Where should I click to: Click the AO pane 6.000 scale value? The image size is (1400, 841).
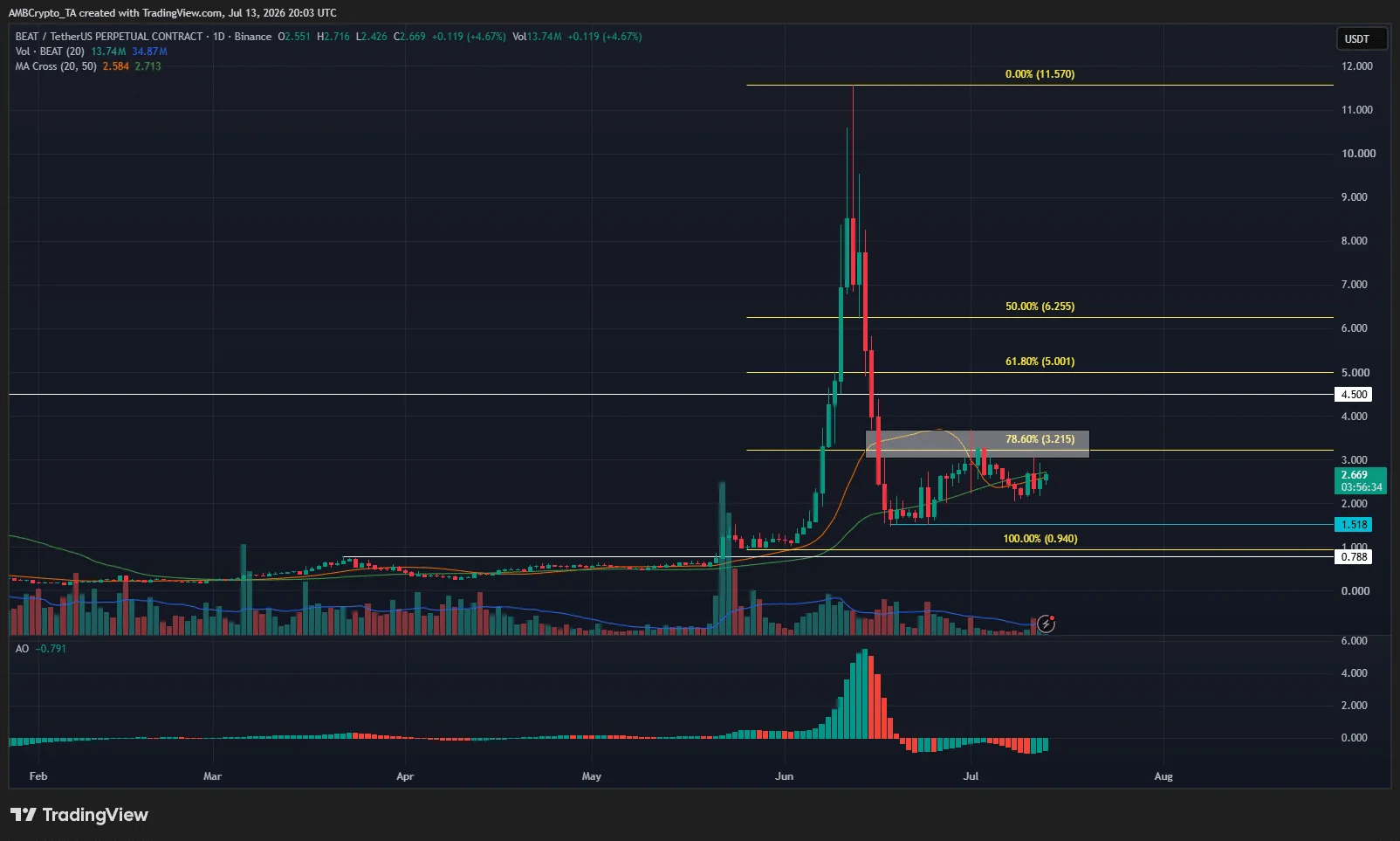click(1354, 641)
